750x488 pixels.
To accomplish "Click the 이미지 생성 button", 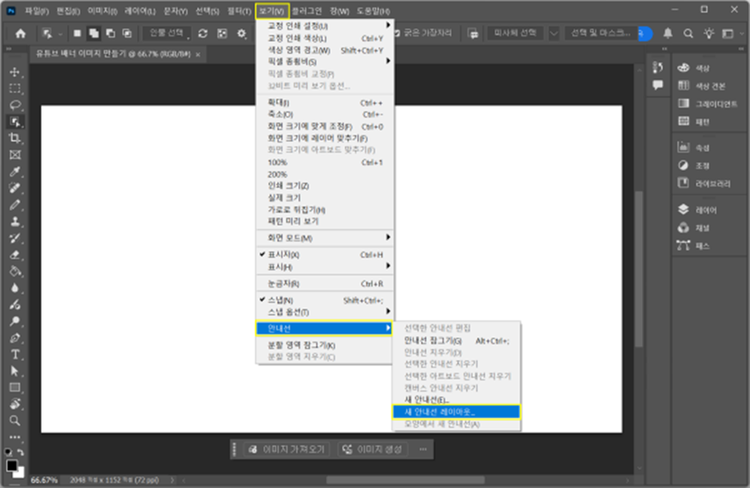I will 373,449.
